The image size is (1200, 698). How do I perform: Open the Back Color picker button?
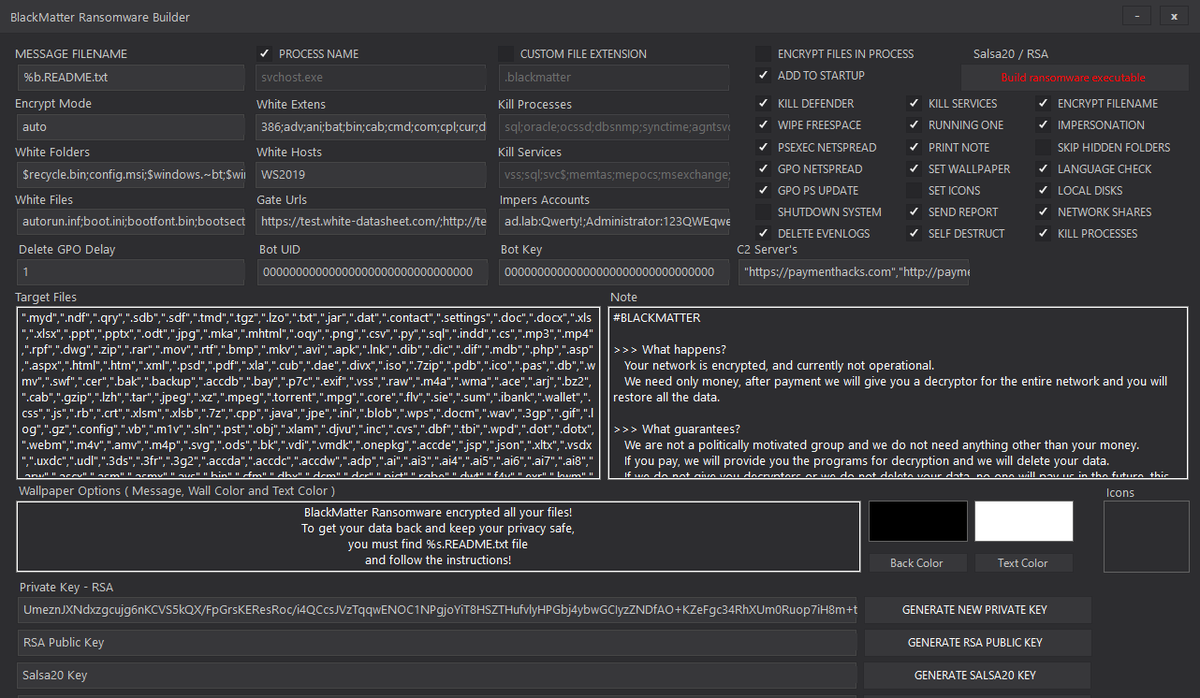(x=916, y=563)
